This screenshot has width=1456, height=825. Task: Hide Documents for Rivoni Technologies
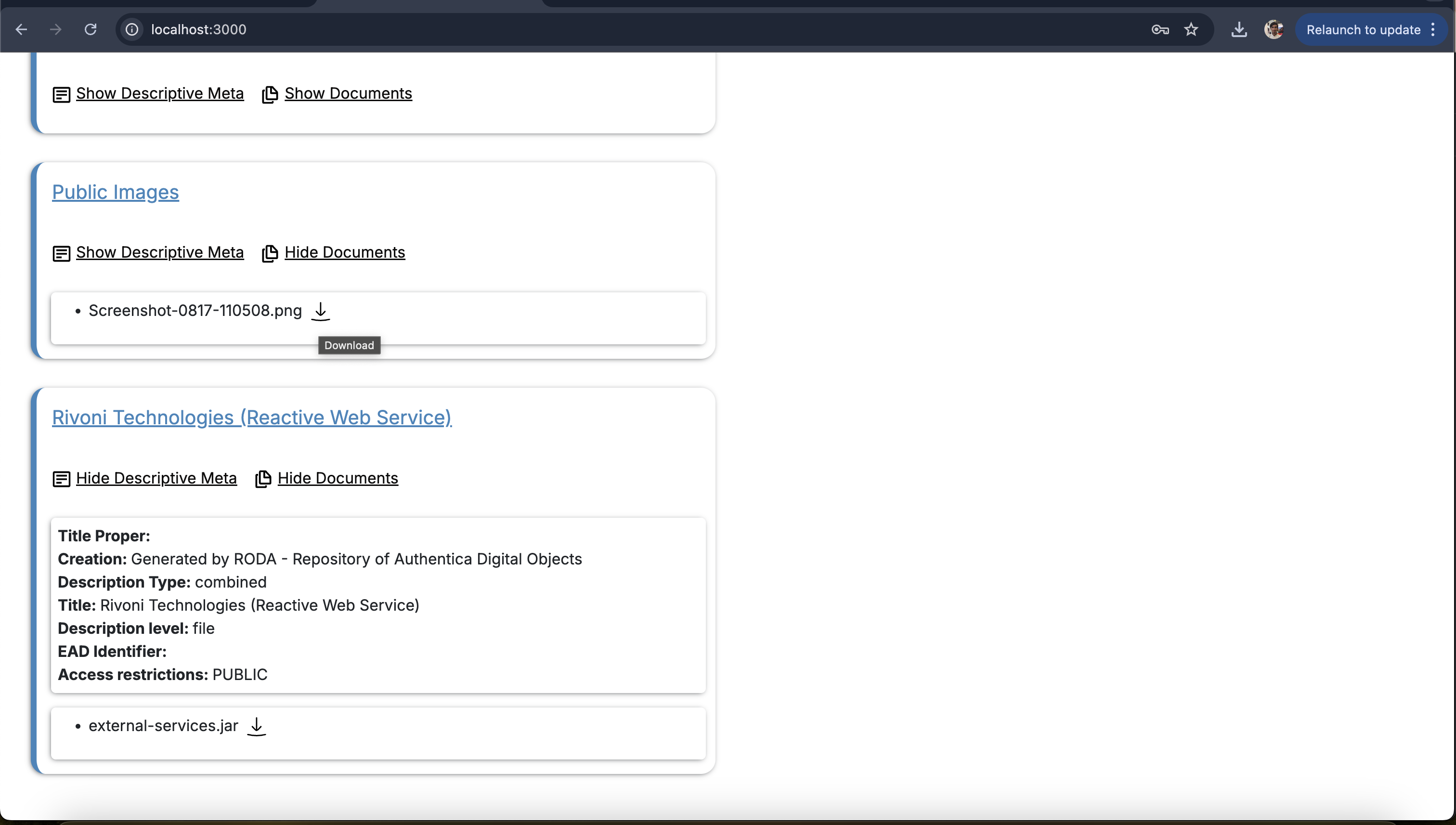tap(338, 478)
